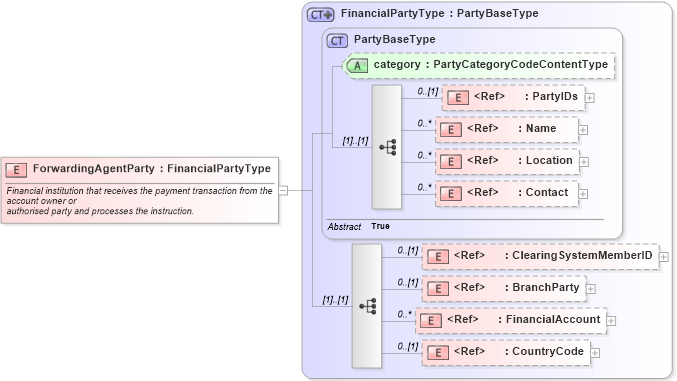
Task: Click the 0..* cardinality of Name
Action: (424, 123)
